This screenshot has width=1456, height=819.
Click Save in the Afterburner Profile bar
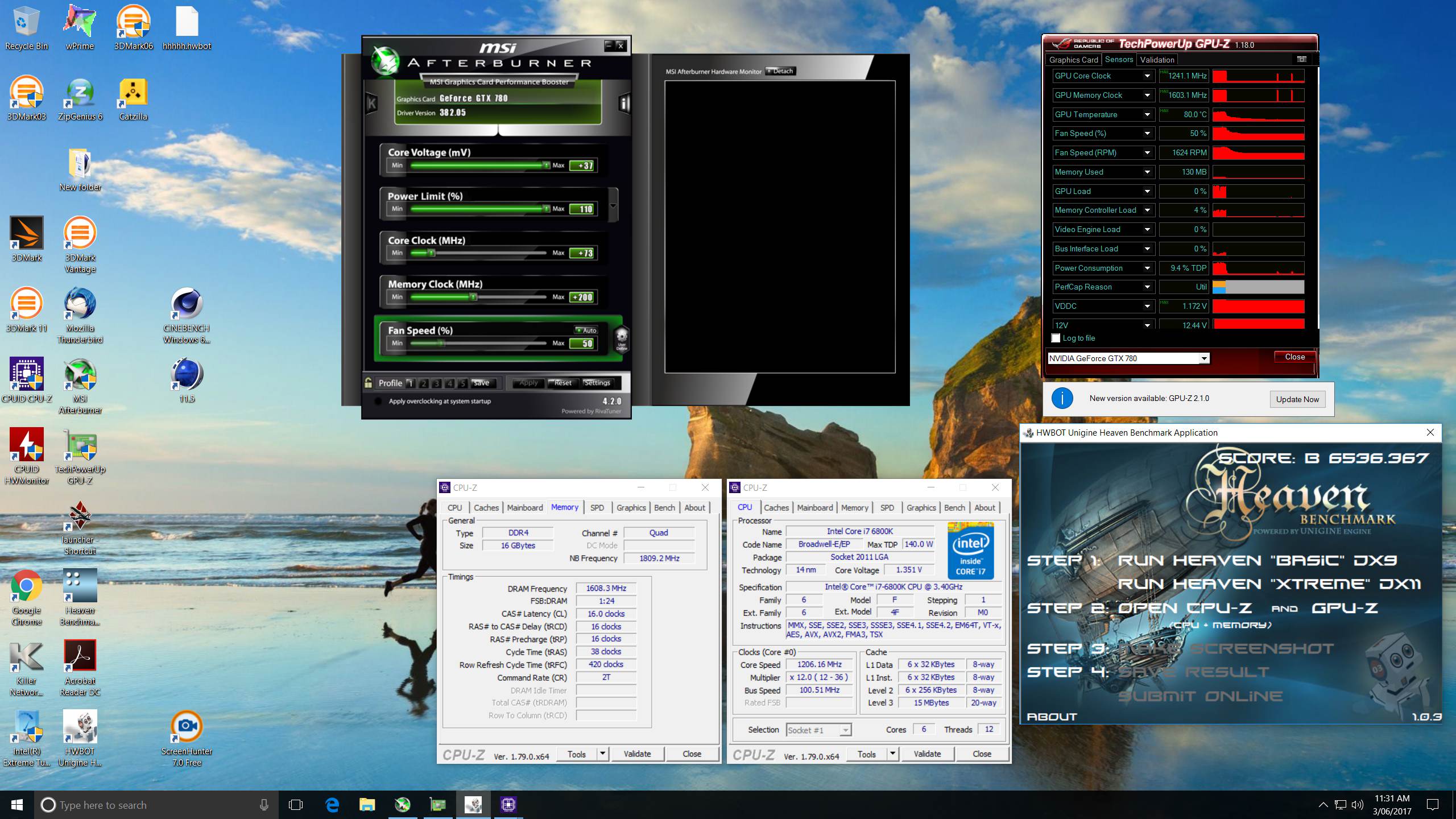pyautogui.click(x=481, y=383)
